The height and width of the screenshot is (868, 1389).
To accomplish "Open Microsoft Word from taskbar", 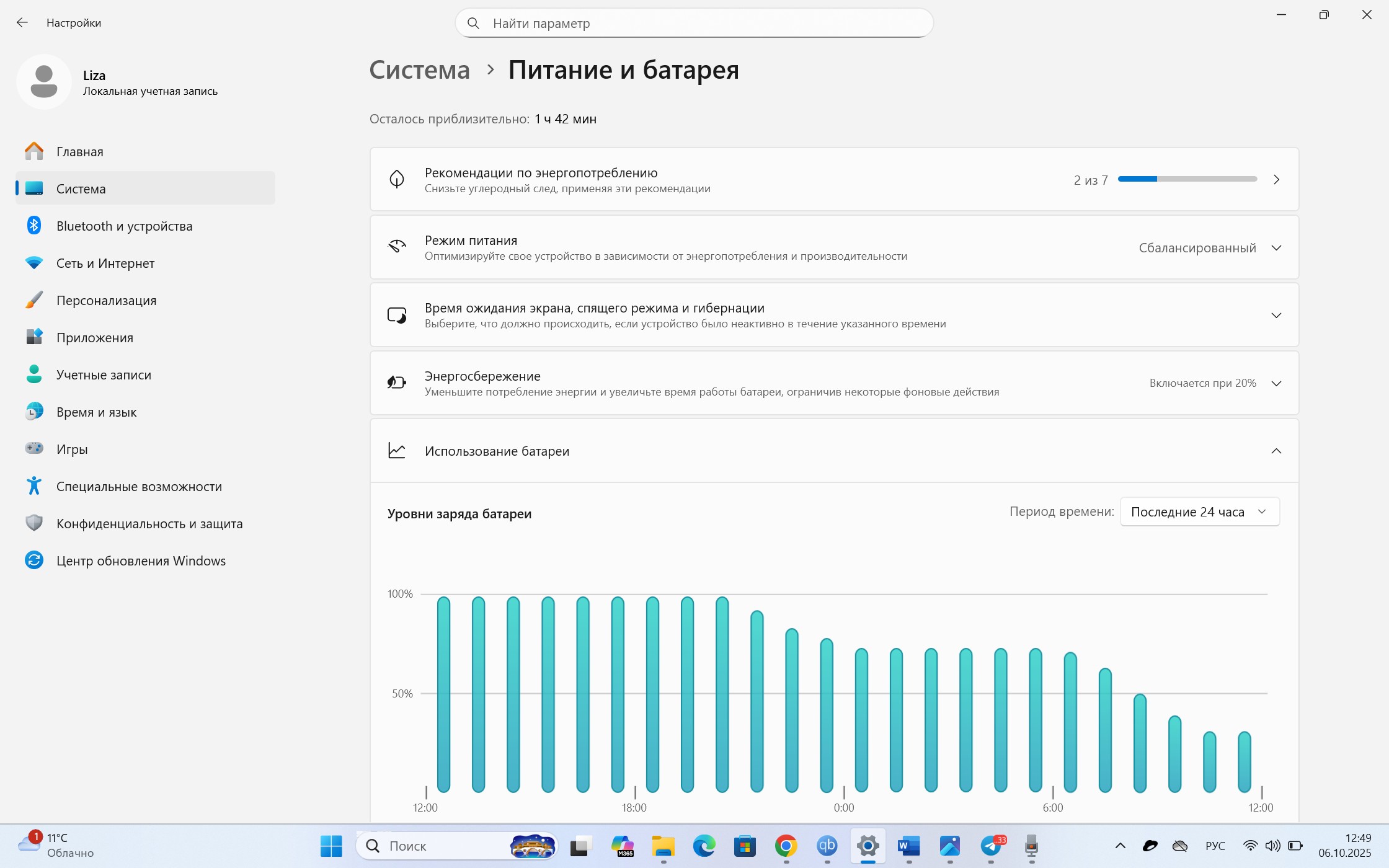I will 908,846.
